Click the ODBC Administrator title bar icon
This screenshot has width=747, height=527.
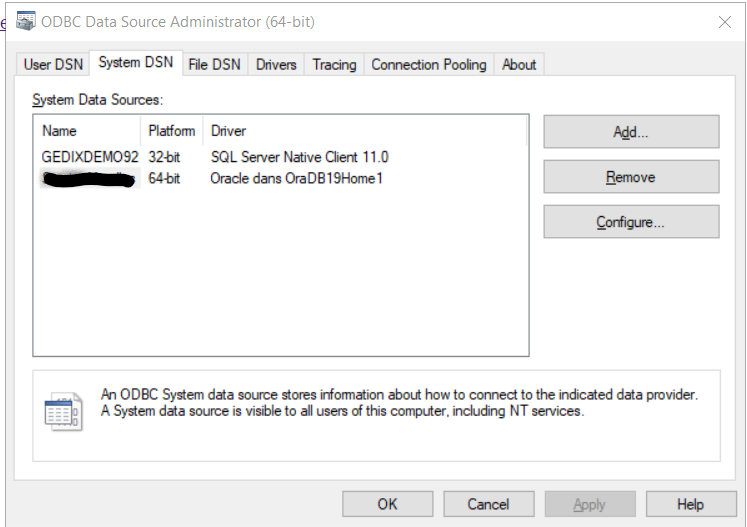click(26, 21)
